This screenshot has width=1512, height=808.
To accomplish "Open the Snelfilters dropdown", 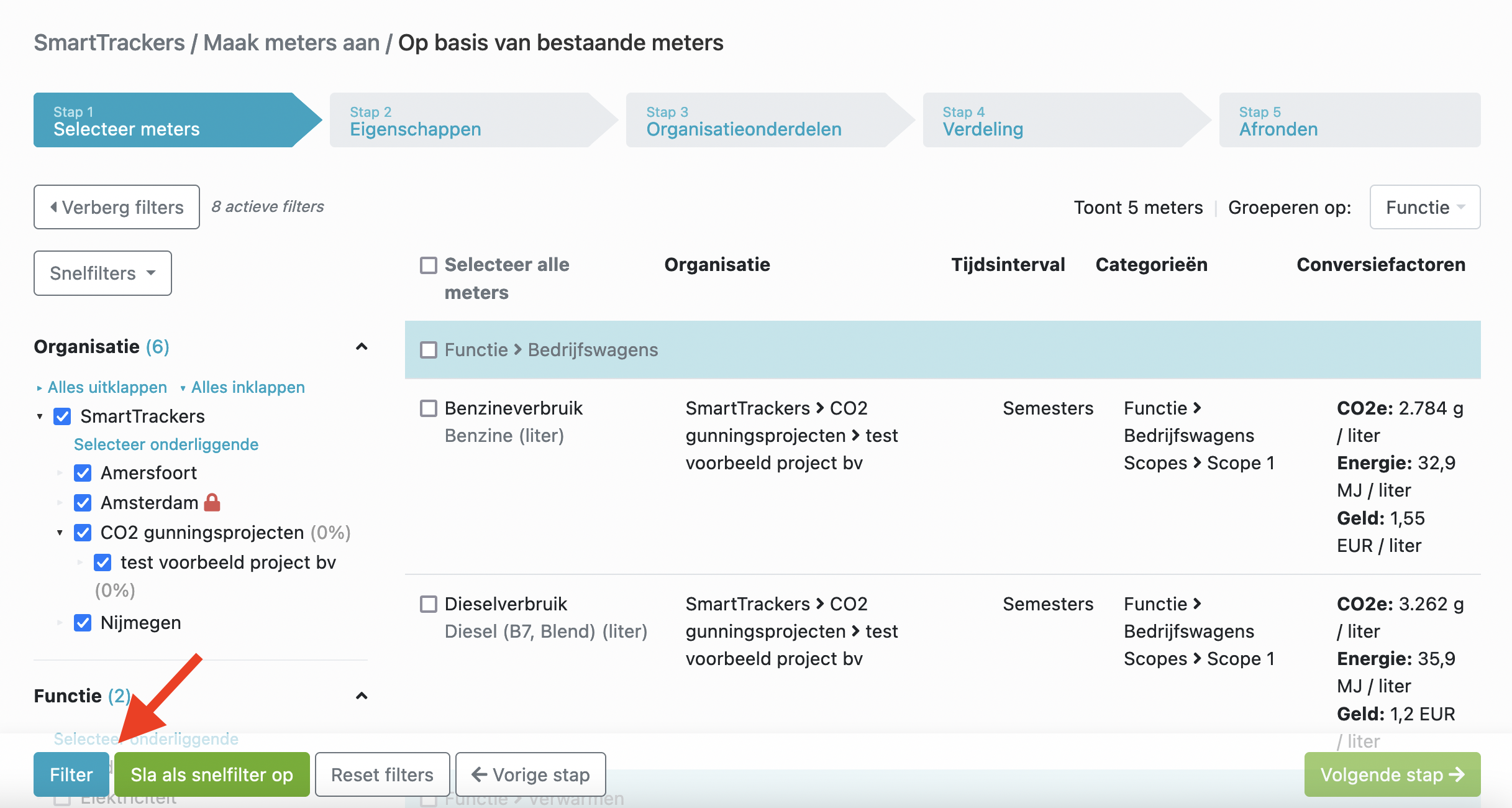I will (102, 273).
